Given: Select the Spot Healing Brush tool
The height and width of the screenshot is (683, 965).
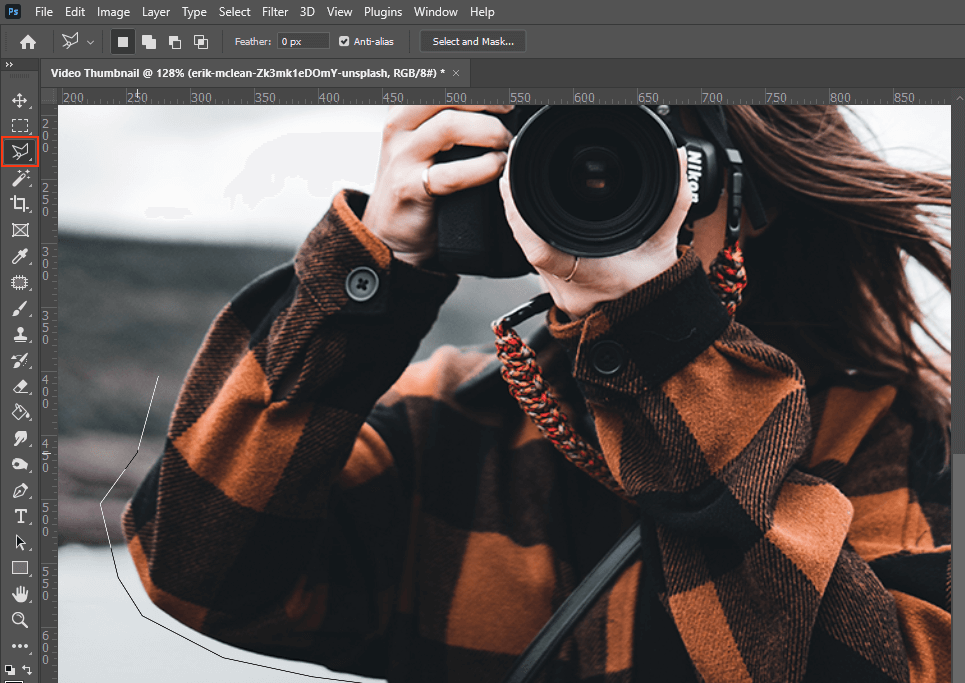Looking at the screenshot, I should 20,282.
